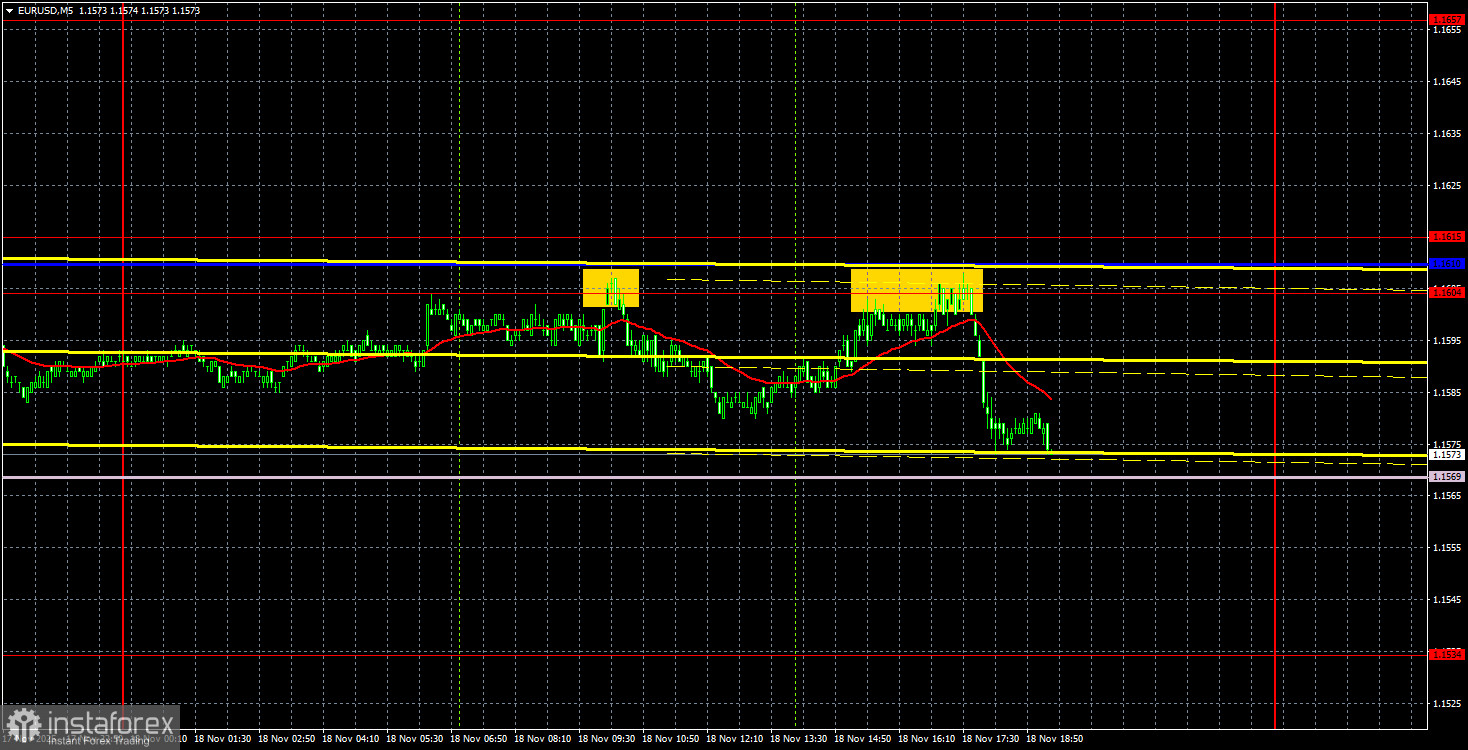
Task: Select the white dashed horizontal line
Action: [1150, 371]
